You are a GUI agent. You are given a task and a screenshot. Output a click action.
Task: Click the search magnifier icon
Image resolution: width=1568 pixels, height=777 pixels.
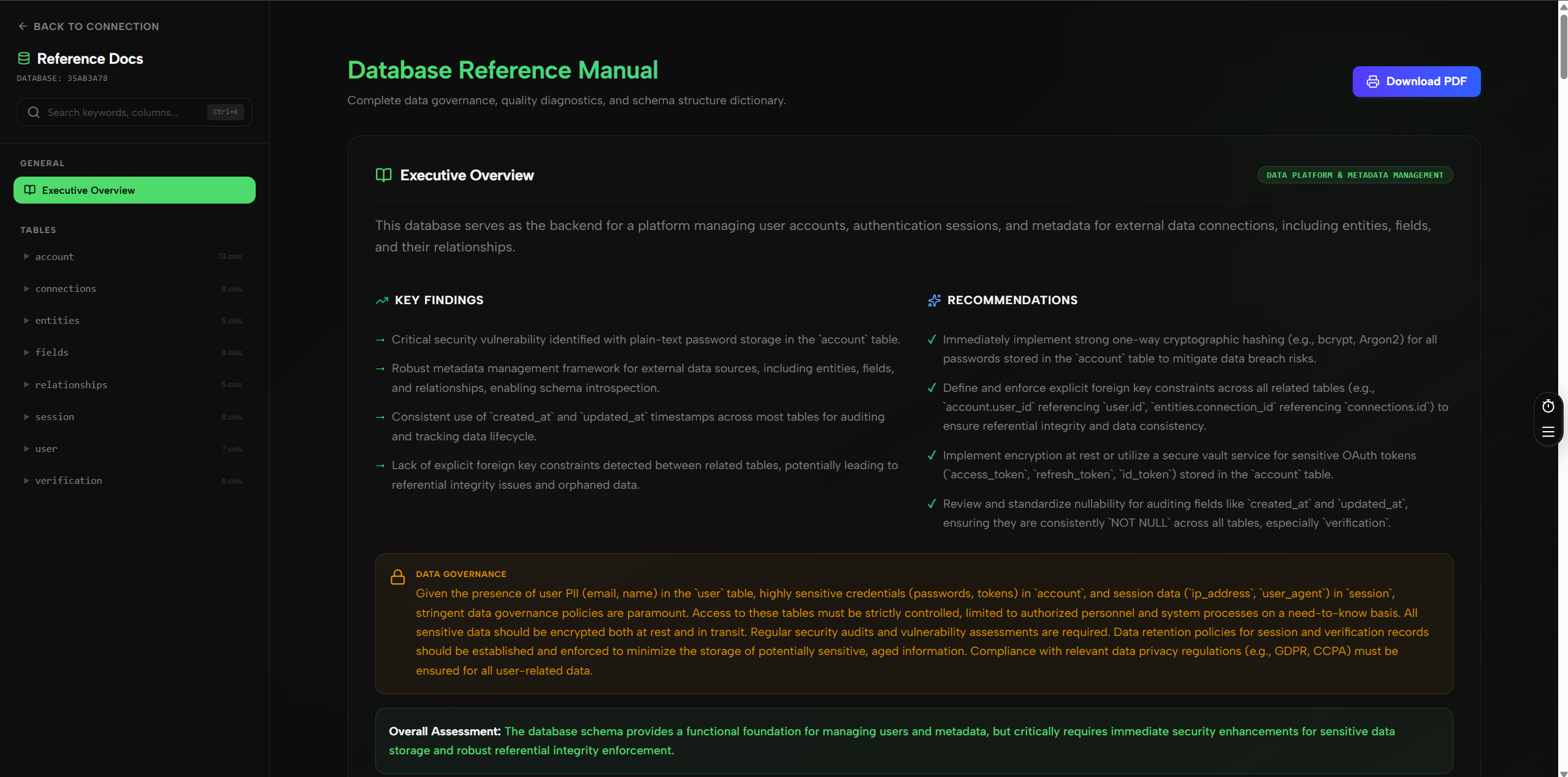34,112
